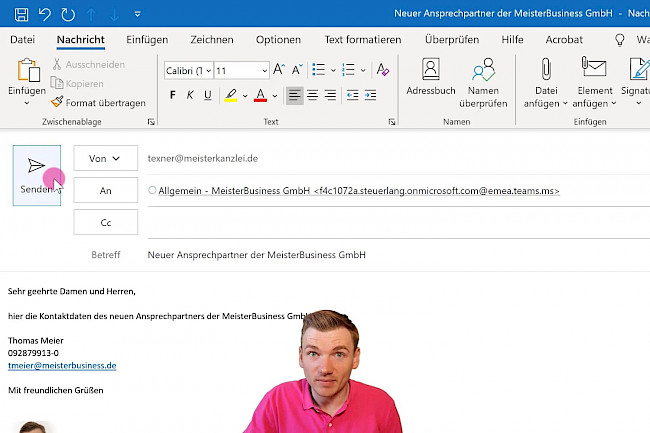
Task: Switch to the Einfügen ribbon tab
Action: tap(147, 40)
